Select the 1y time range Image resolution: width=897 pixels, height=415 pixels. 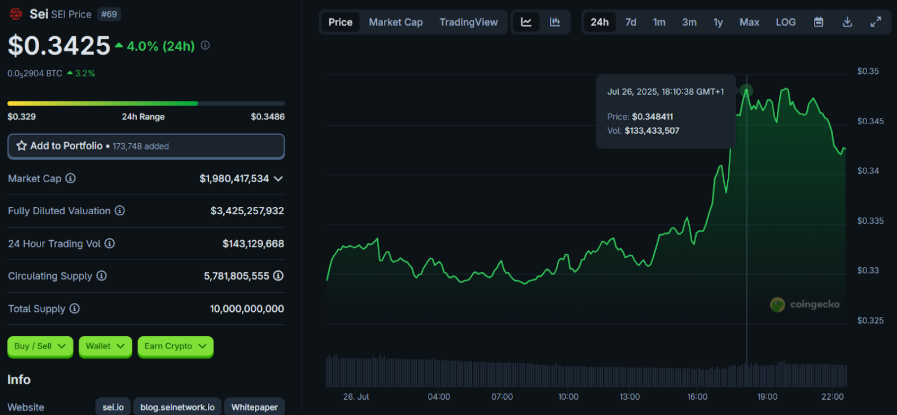pyautogui.click(x=718, y=22)
